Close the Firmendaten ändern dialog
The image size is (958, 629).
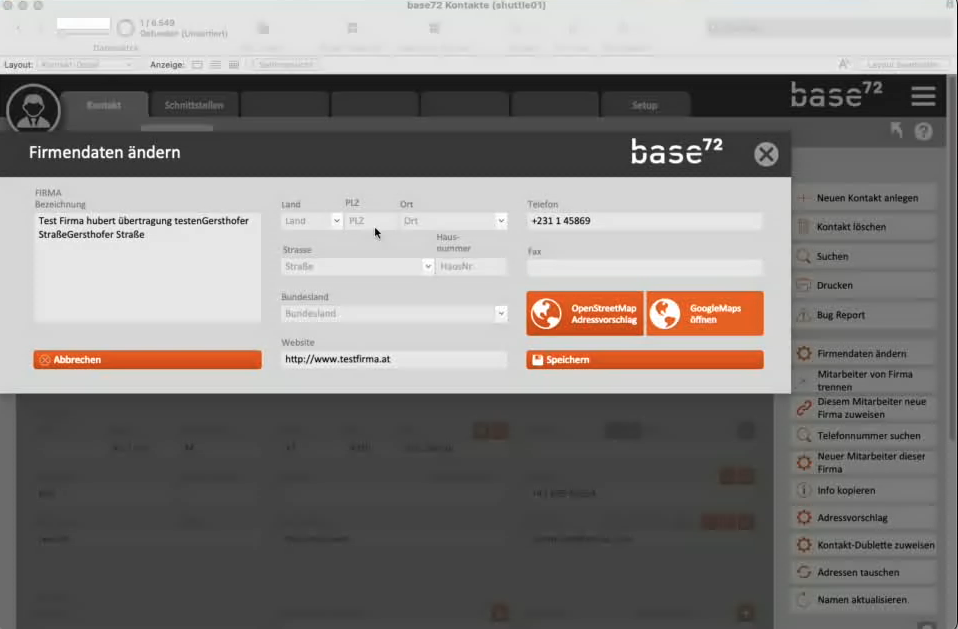[x=766, y=154]
